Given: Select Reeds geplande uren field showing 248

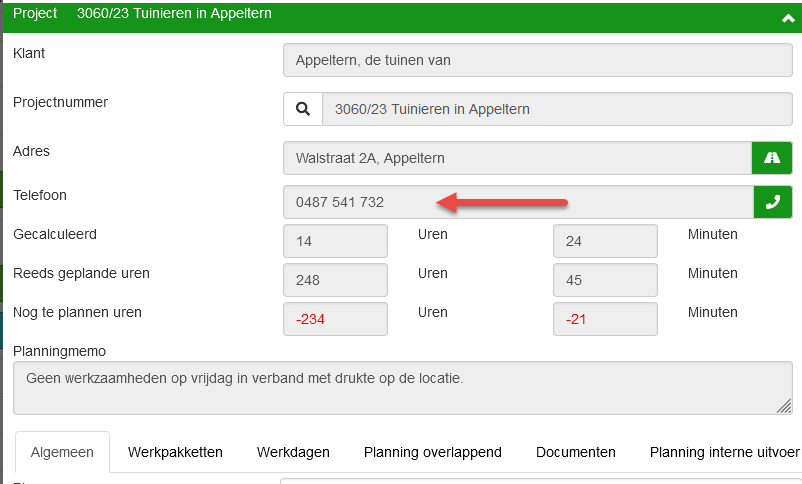Looking at the screenshot, I should coord(335,280).
